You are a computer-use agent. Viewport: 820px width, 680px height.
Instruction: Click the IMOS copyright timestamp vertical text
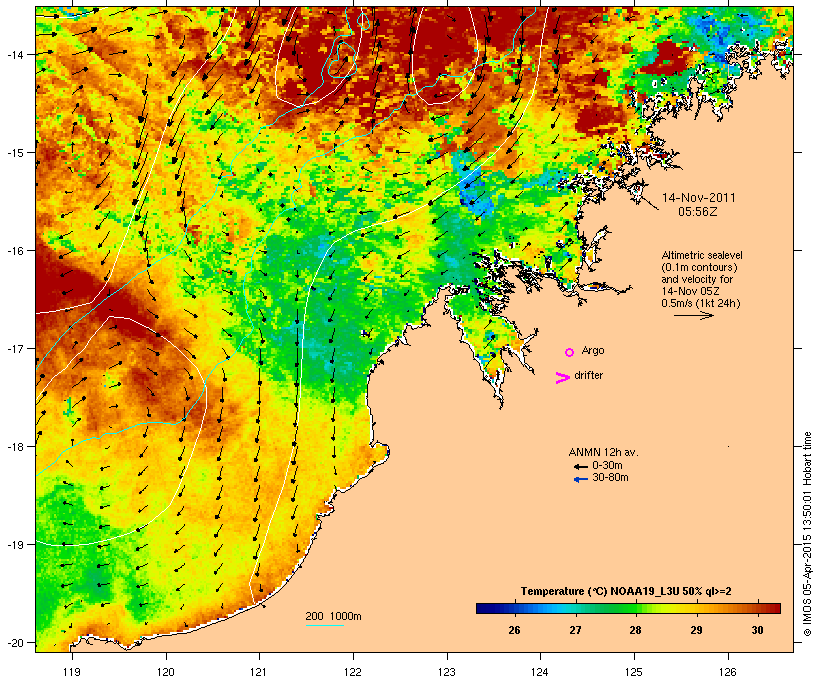tap(807, 534)
